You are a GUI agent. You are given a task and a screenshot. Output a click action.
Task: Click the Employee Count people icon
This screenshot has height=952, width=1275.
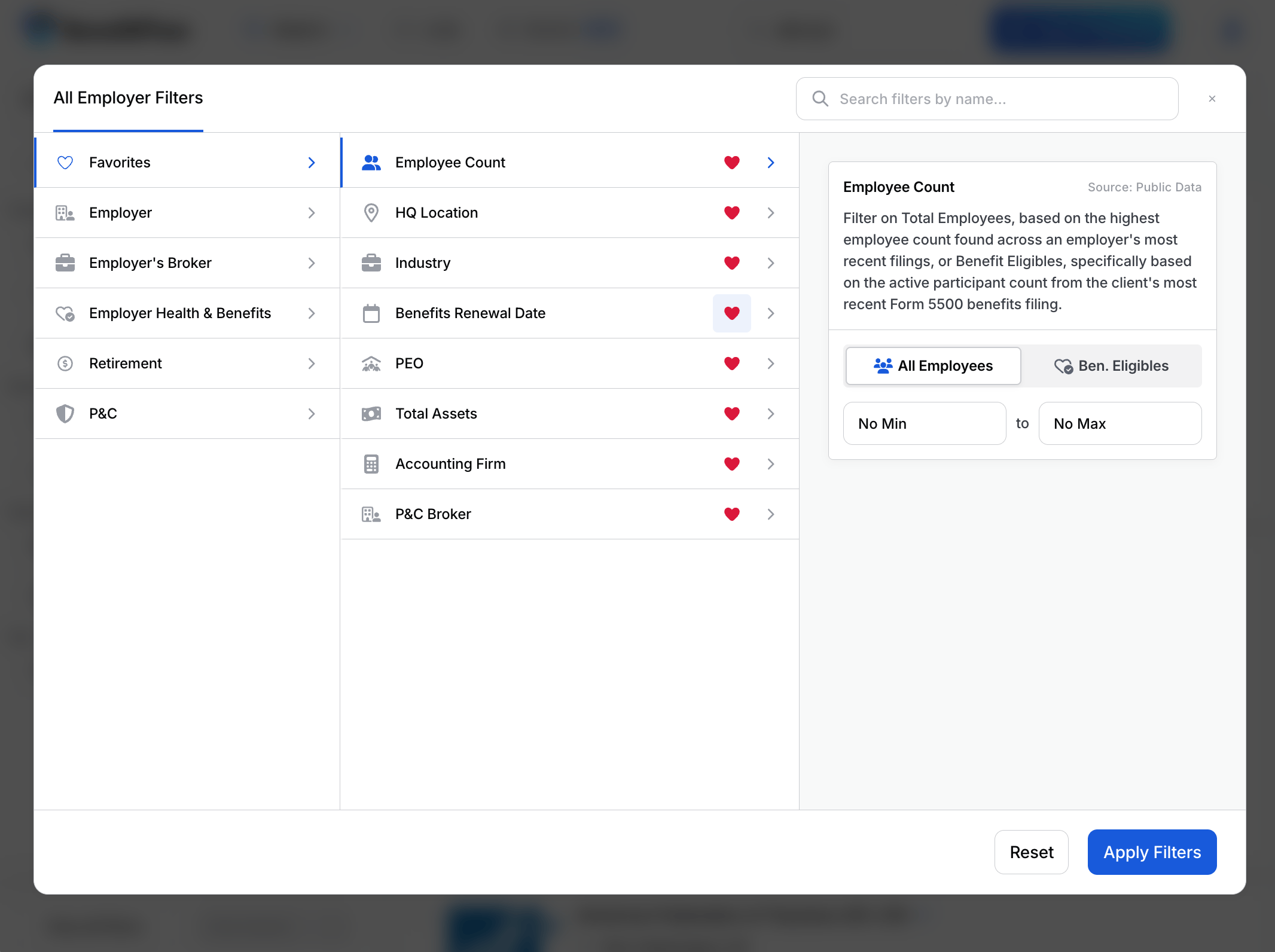(x=371, y=163)
